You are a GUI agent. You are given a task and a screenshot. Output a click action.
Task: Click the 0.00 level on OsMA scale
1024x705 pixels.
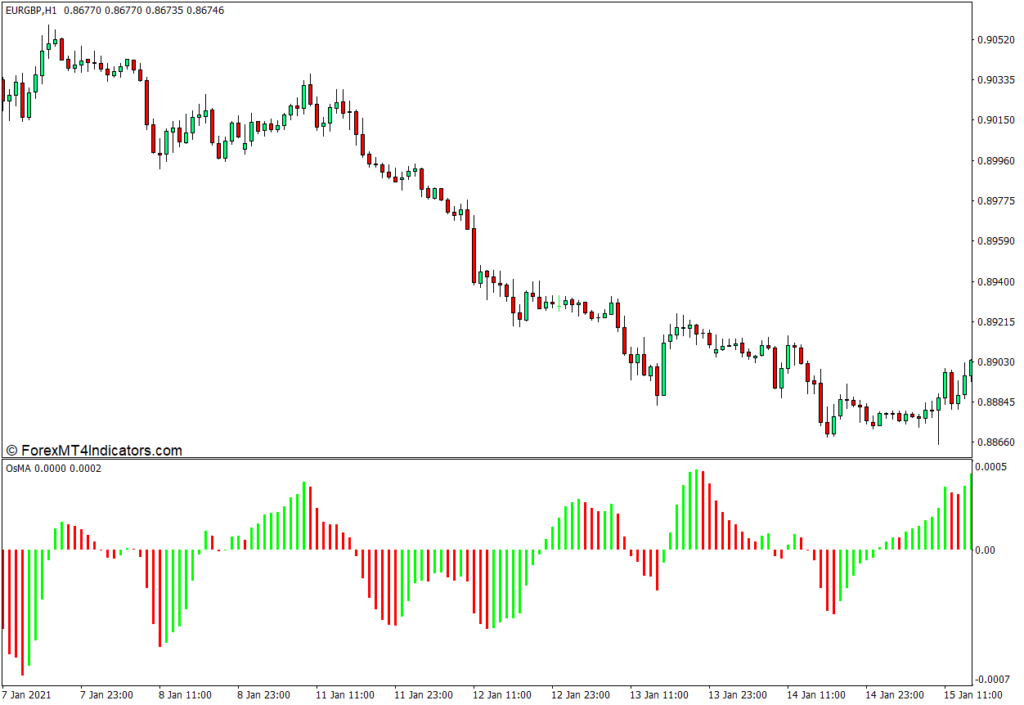point(986,550)
